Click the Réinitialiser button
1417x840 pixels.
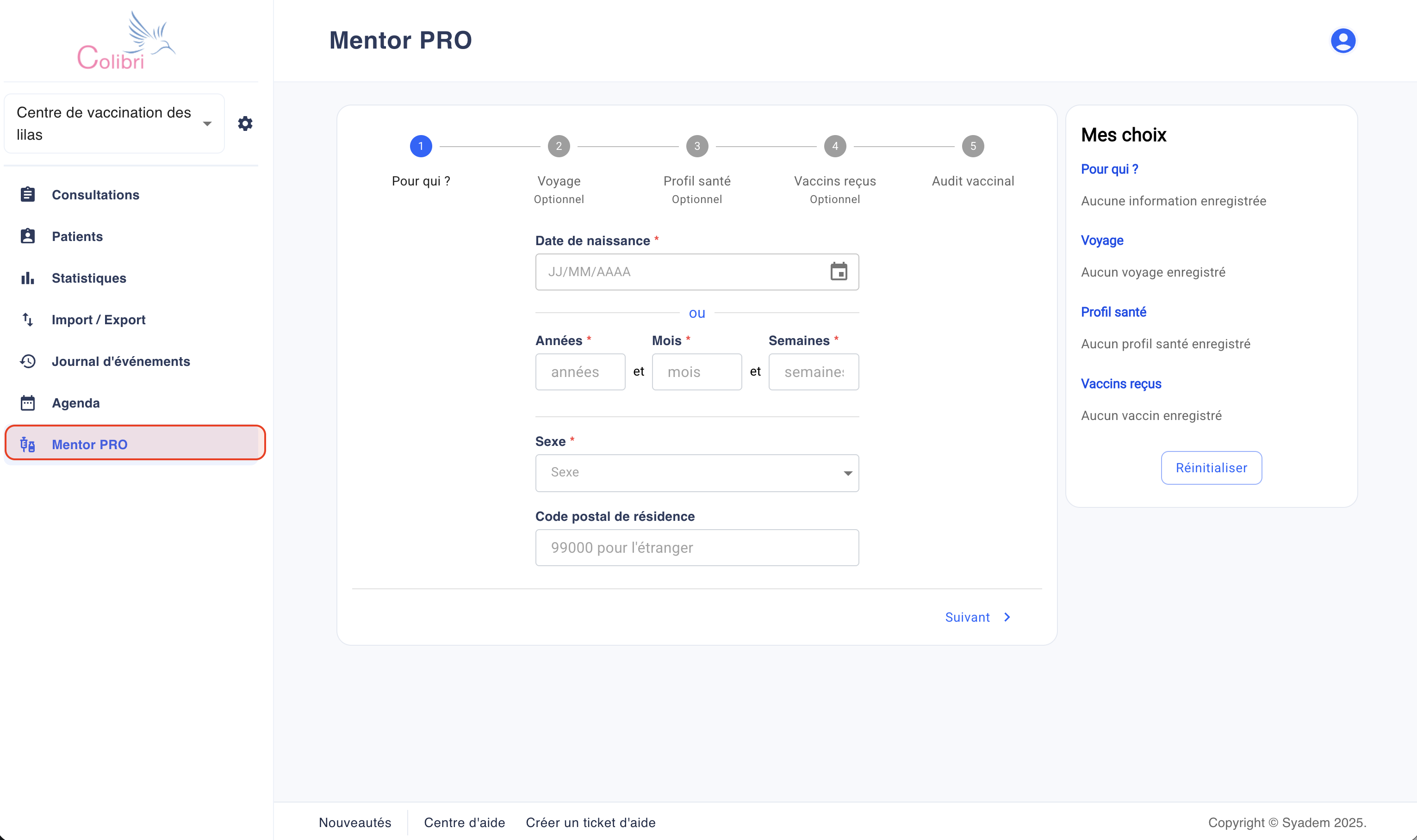coord(1211,468)
